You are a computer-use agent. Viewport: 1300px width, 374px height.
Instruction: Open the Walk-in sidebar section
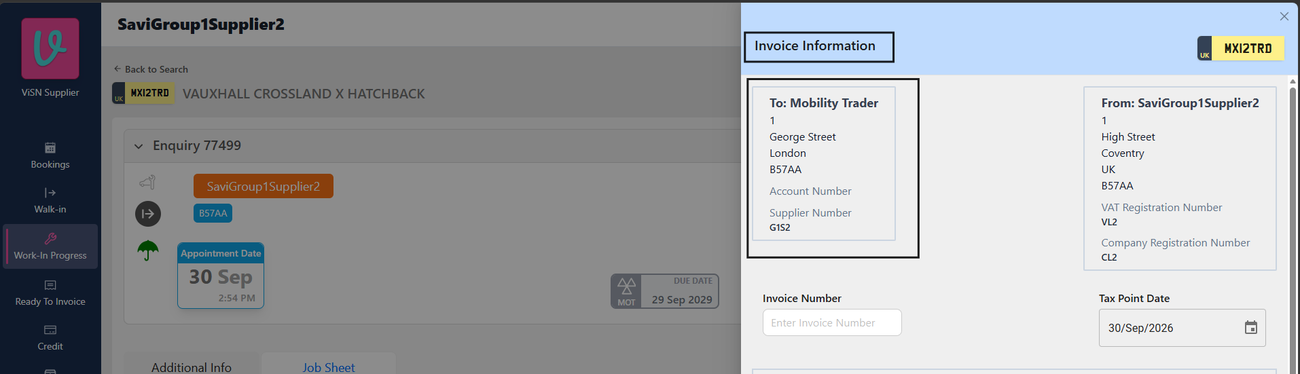[50, 200]
